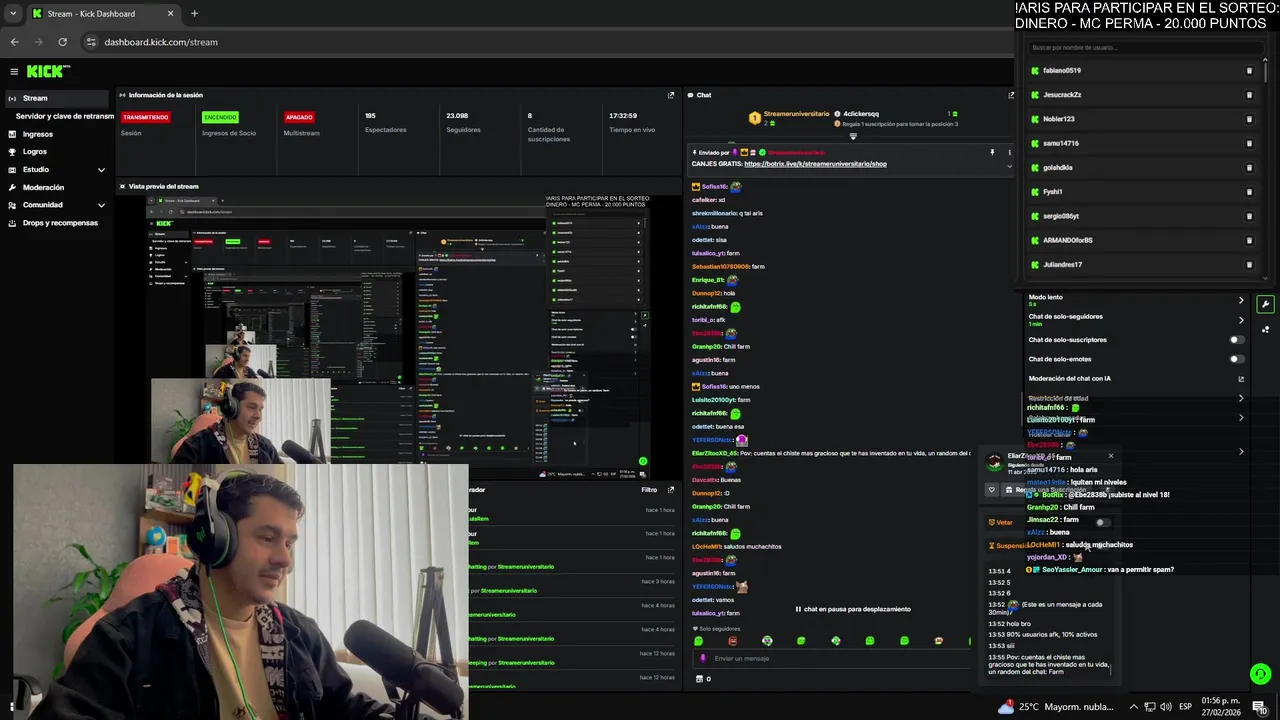
Task: Click Streameruniversitario in chat leaderboard
Action: (796, 114)
